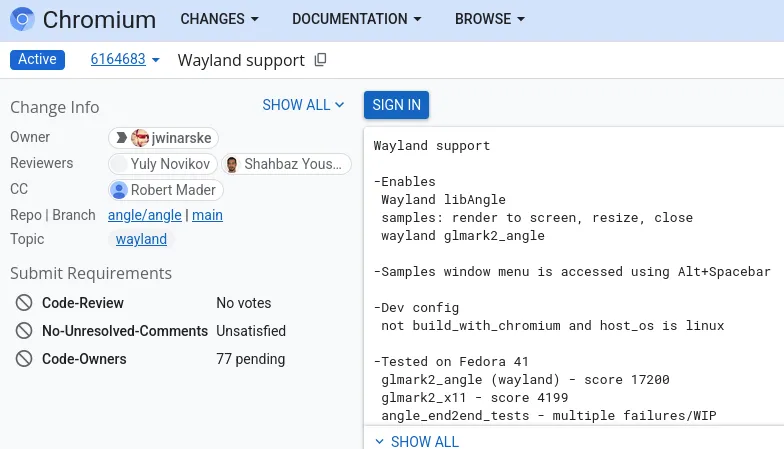Image resolution: width=784 pixels, height=449 pixels.
Task: Click the Code-Owners blocked status icon
Action: point(24,359)
